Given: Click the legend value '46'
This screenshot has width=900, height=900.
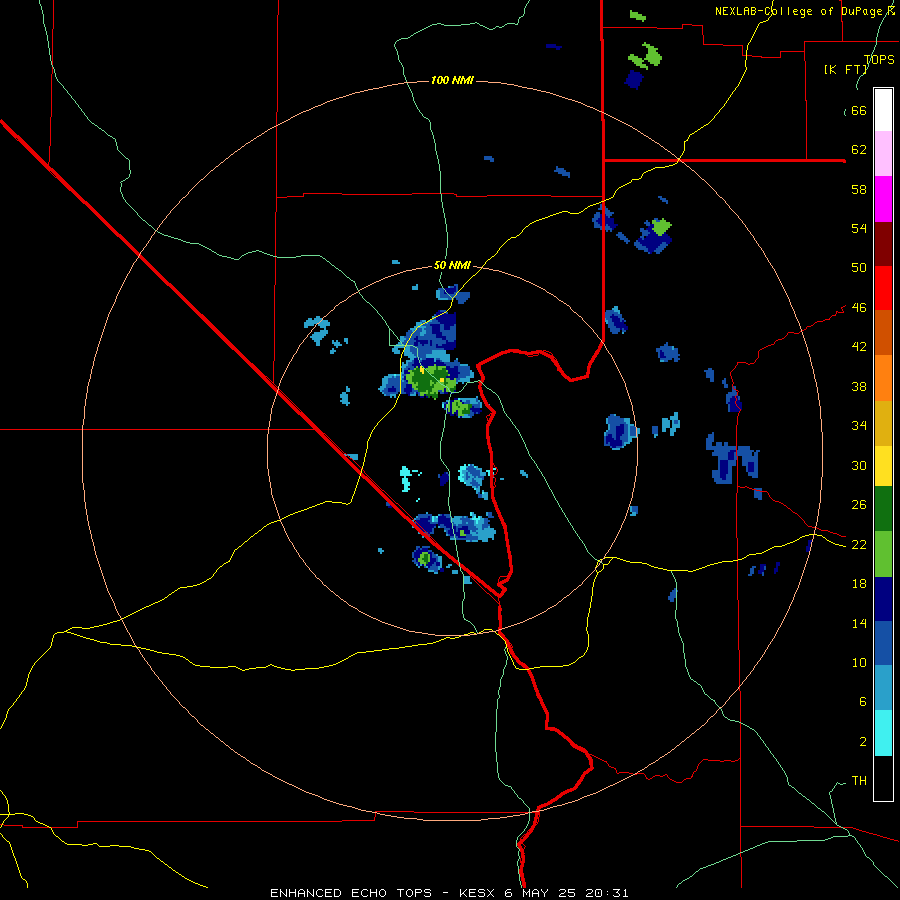Looking at the screenshot, I should [x=859, y=307].
